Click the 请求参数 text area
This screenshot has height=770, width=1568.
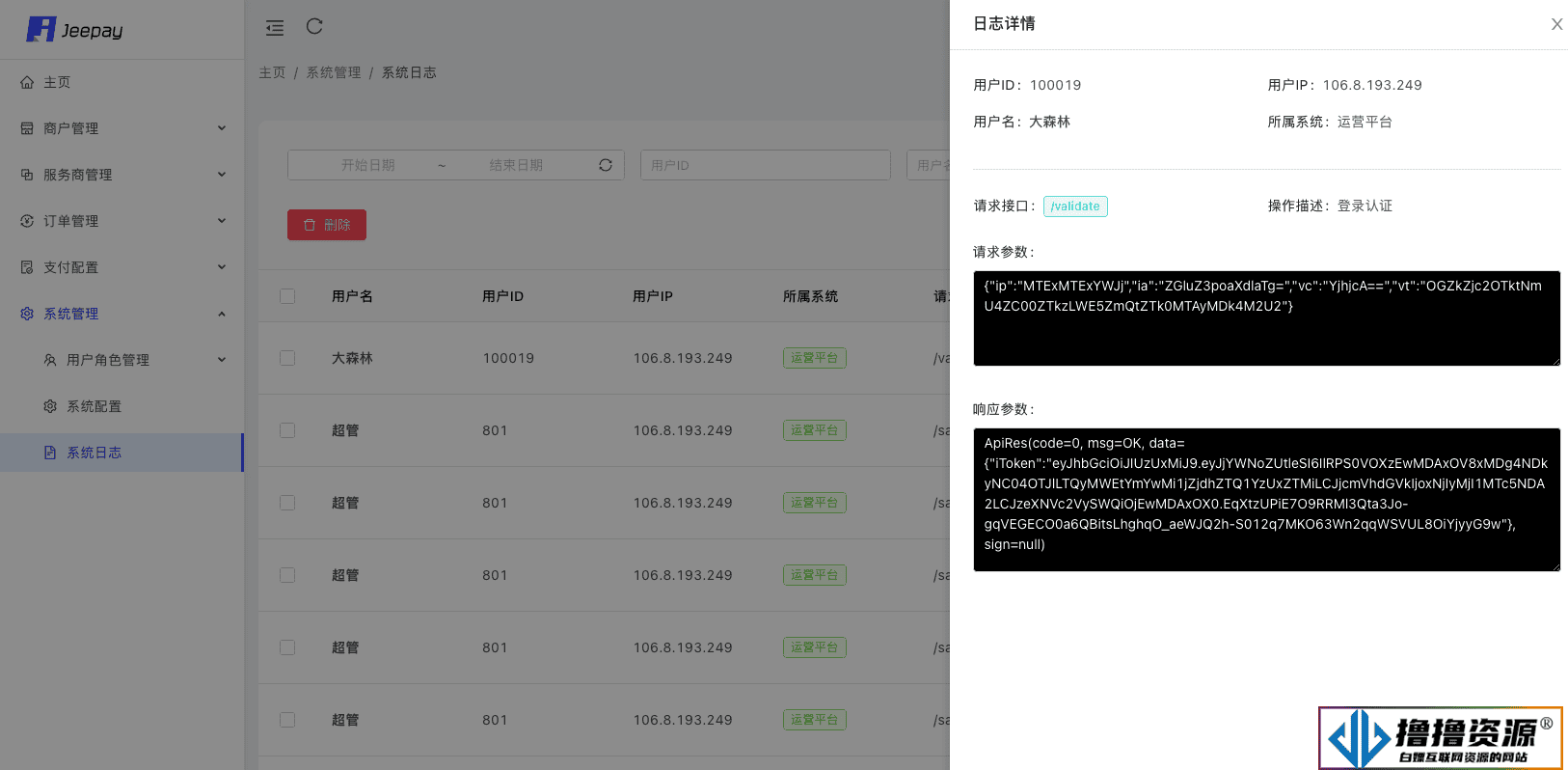coord(1267,318)
